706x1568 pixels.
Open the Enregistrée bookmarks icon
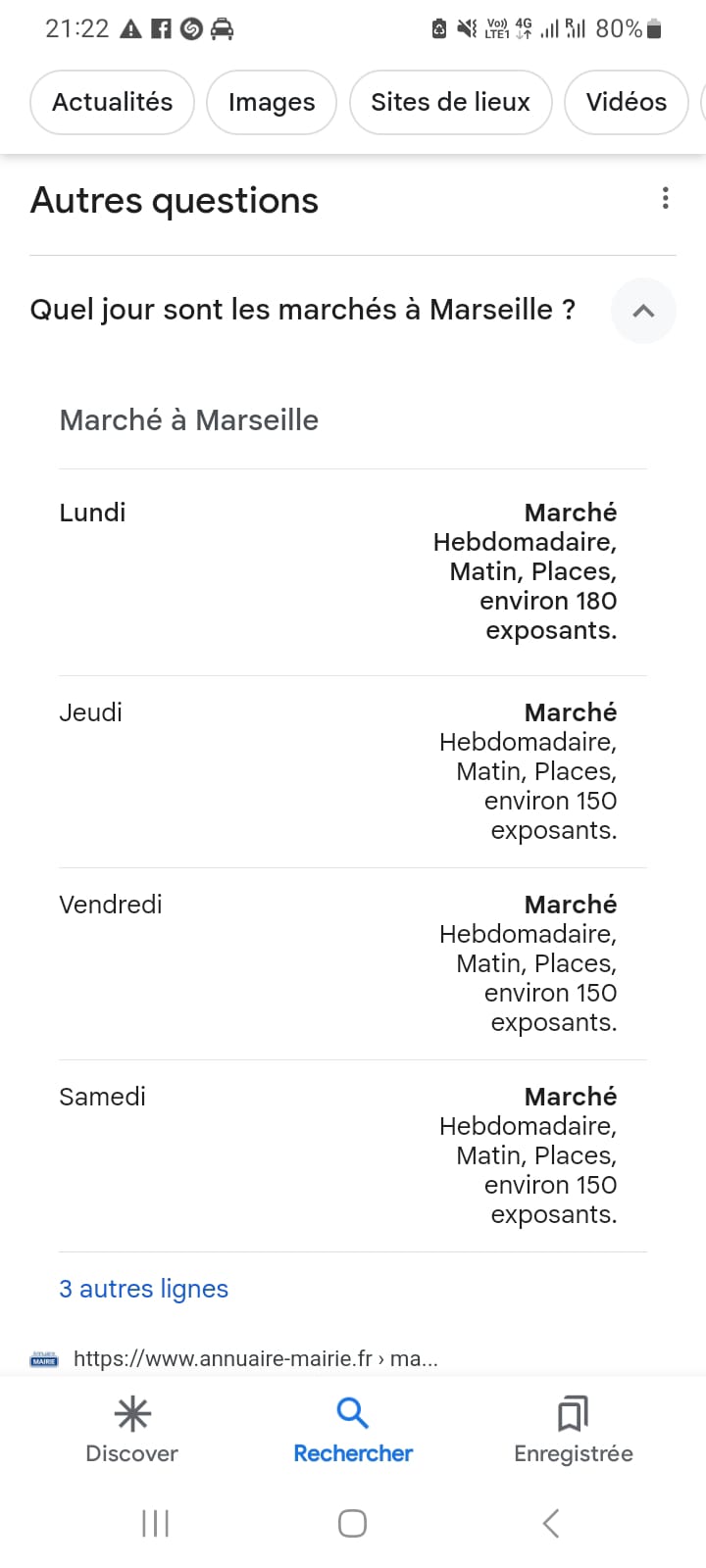point(573,1414)
